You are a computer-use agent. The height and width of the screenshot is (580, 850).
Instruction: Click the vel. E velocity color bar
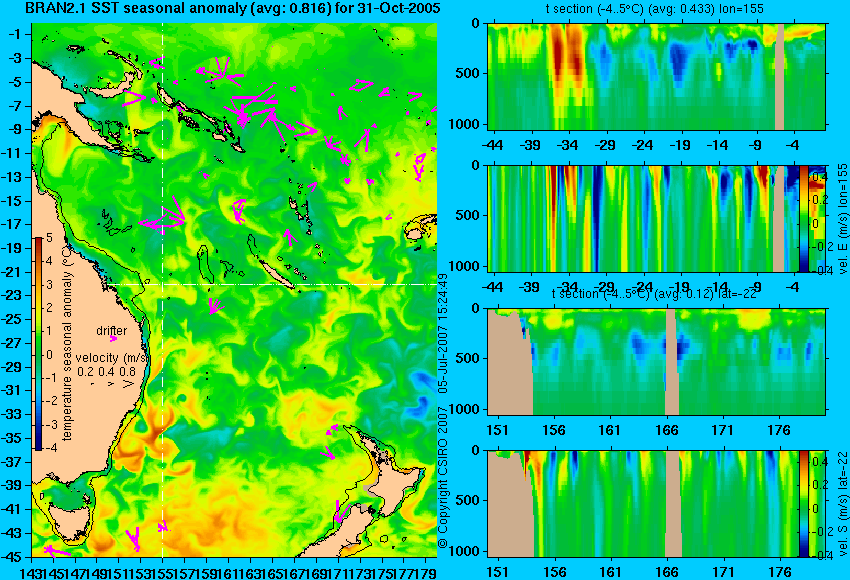(x=803, y=218)
